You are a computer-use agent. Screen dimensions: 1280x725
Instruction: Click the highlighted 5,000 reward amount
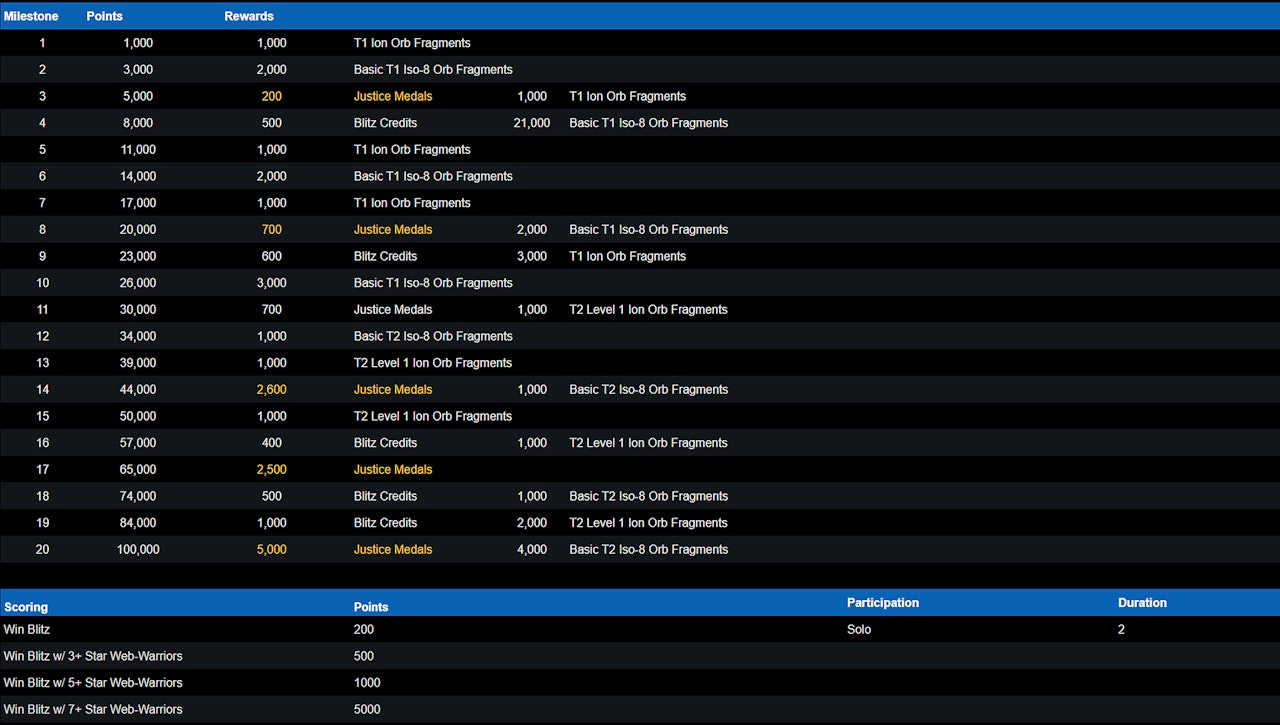click(271, 549)
